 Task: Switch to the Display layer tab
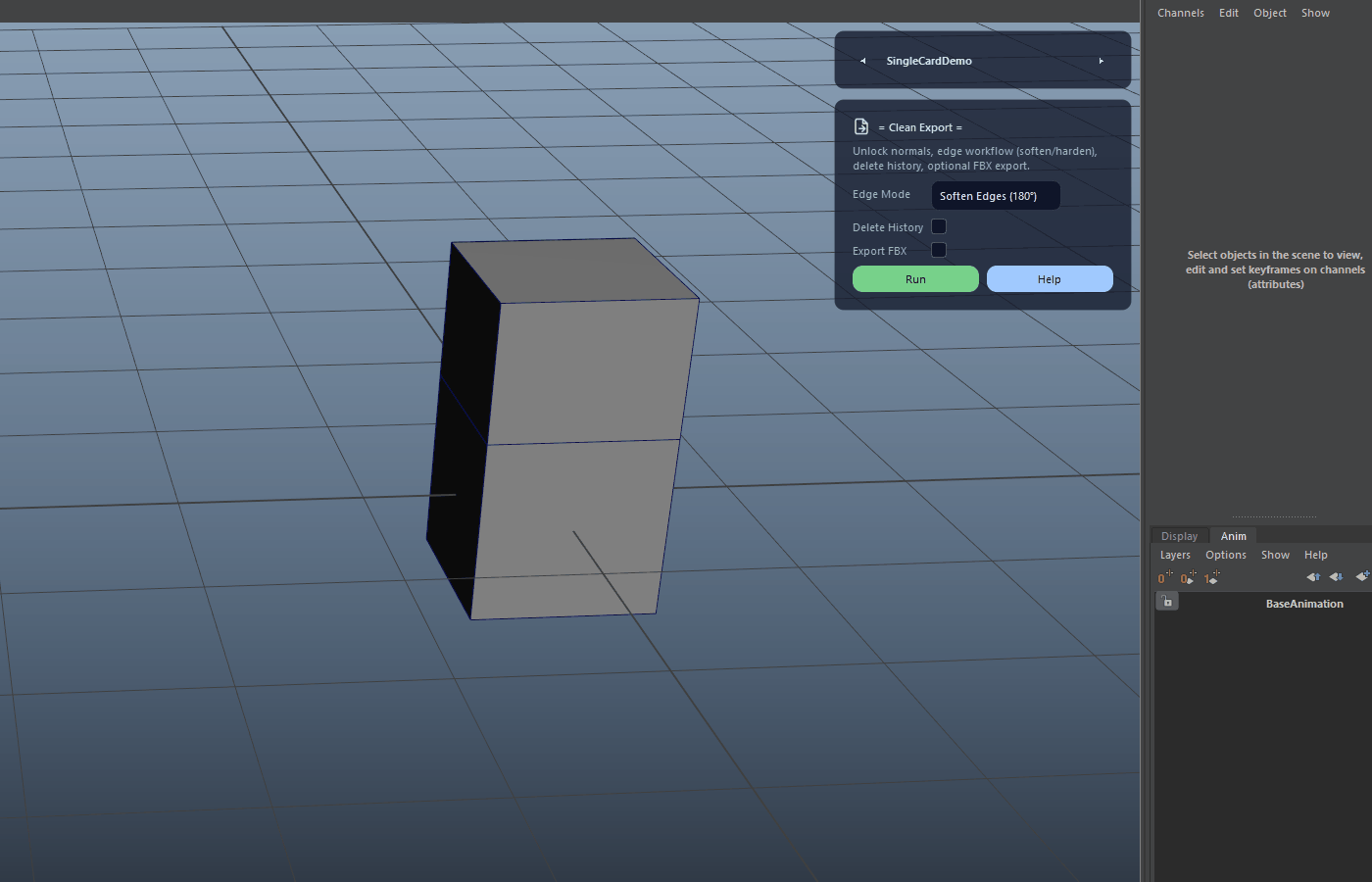(1179, 536)
